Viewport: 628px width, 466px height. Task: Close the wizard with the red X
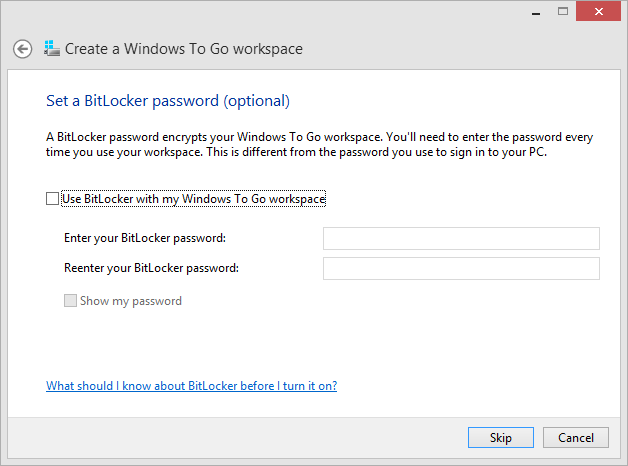[x=599, y=11]
